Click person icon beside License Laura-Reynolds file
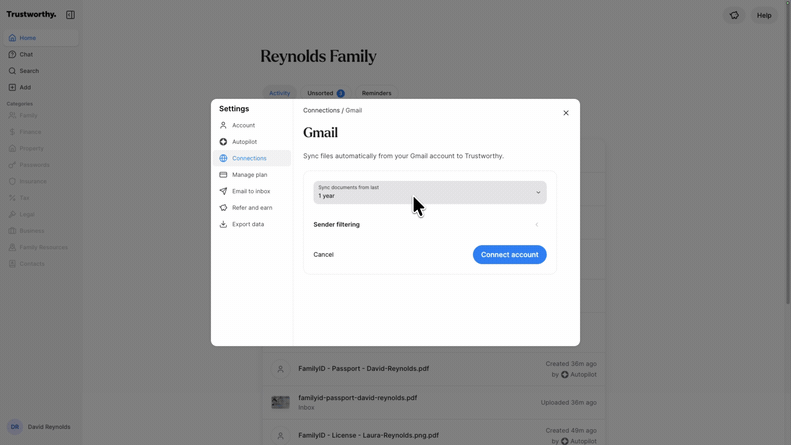The height and width of the screenshot is (445, 791). point(280,435)
